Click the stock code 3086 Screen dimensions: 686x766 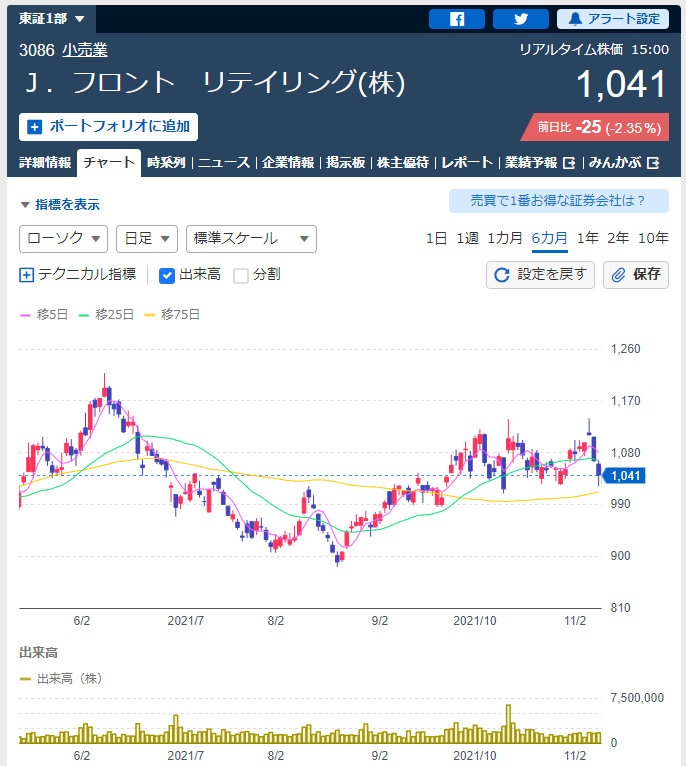click(x=37, y=50)
